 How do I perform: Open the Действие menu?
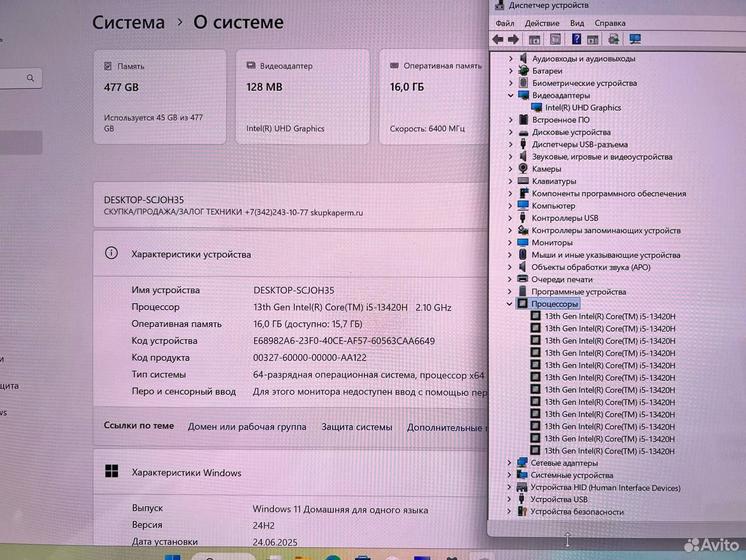[542, 23]
